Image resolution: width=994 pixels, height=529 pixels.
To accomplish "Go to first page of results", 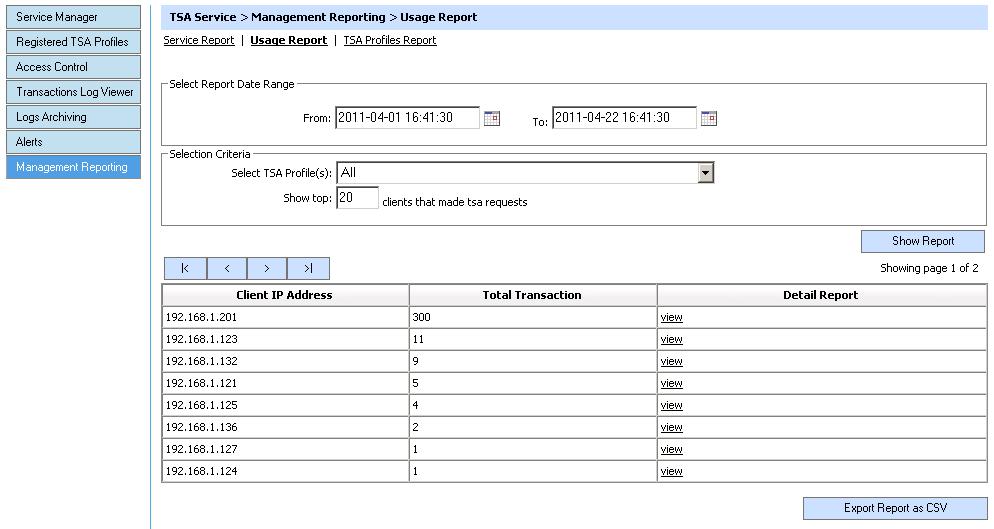I will click(185, 268).
